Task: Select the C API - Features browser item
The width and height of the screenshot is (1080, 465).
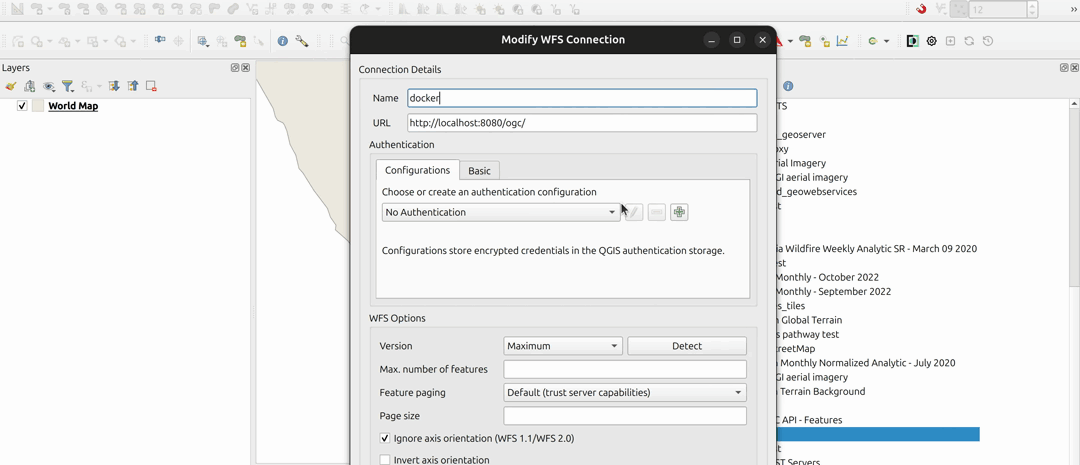Action: coord(809,420)
